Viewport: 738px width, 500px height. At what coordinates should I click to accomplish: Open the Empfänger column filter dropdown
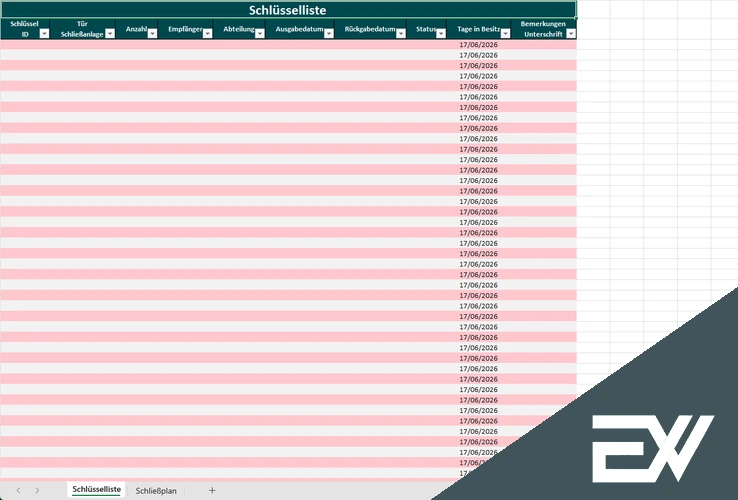208,33
